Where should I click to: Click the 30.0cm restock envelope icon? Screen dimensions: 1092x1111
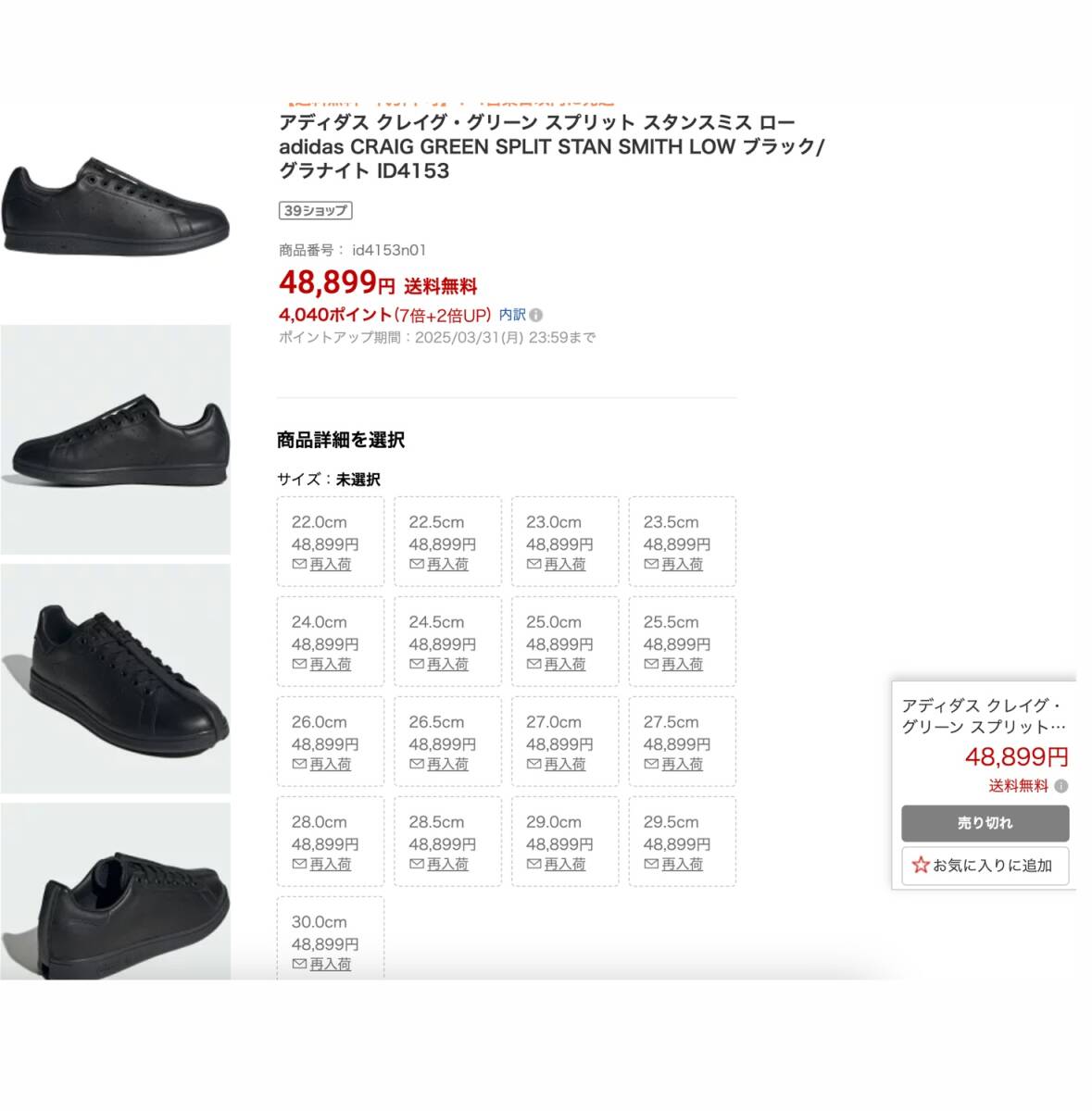[x=299, y=964]
